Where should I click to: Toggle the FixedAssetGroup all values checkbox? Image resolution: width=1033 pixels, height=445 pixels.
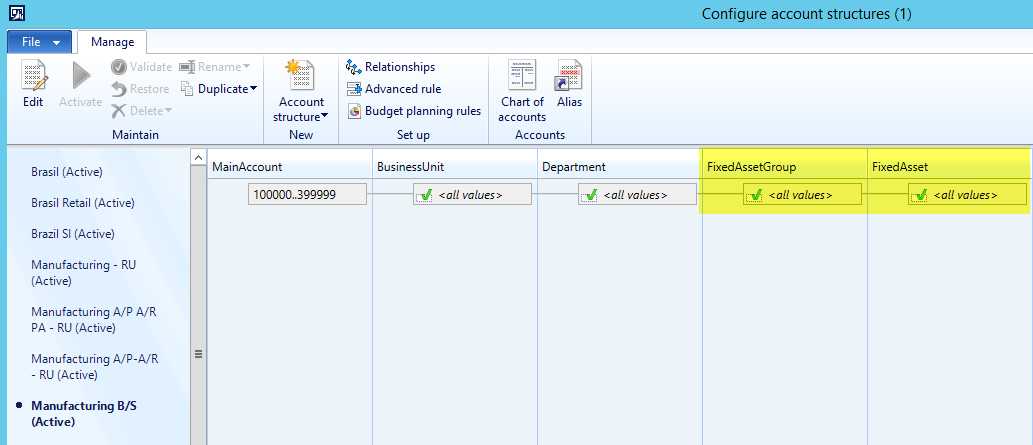click(754, 195)
